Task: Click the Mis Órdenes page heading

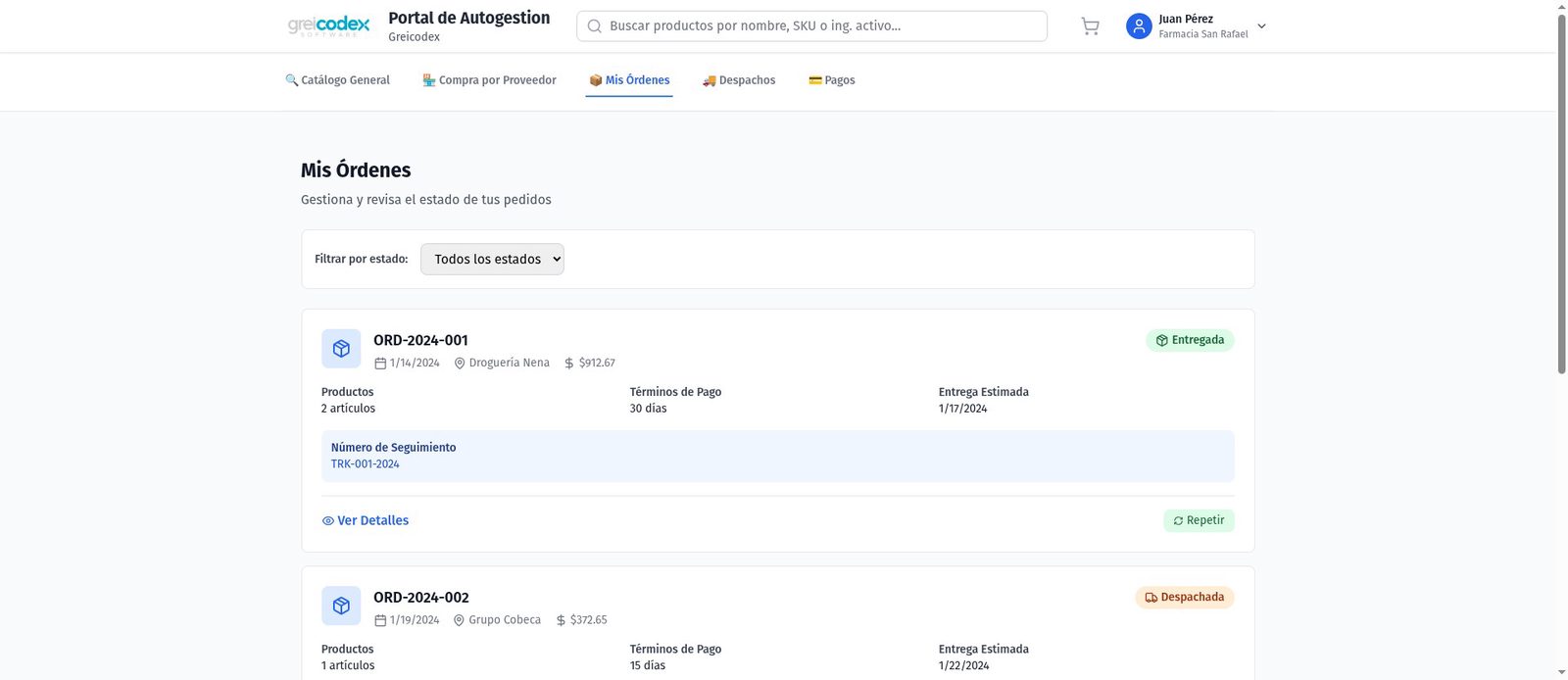Action: tap(356, 170)
